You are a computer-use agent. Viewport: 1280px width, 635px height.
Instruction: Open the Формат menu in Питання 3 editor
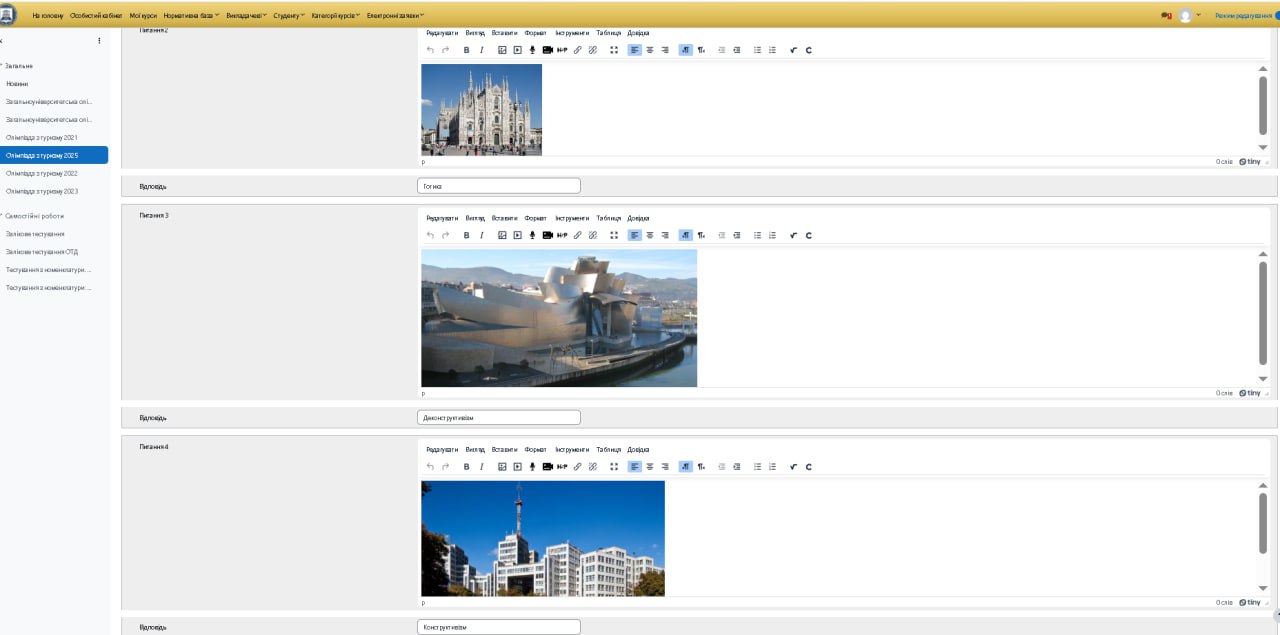click(535, 218)
